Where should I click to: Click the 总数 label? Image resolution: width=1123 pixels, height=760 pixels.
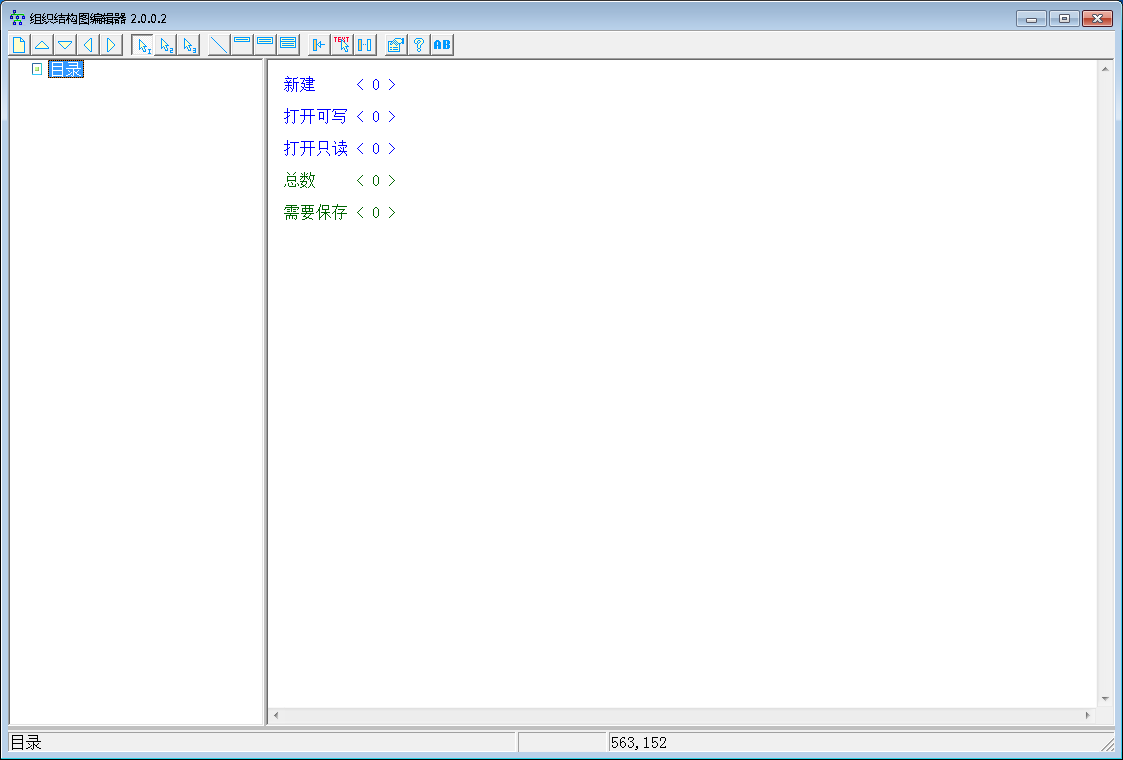tap(299, 181)
